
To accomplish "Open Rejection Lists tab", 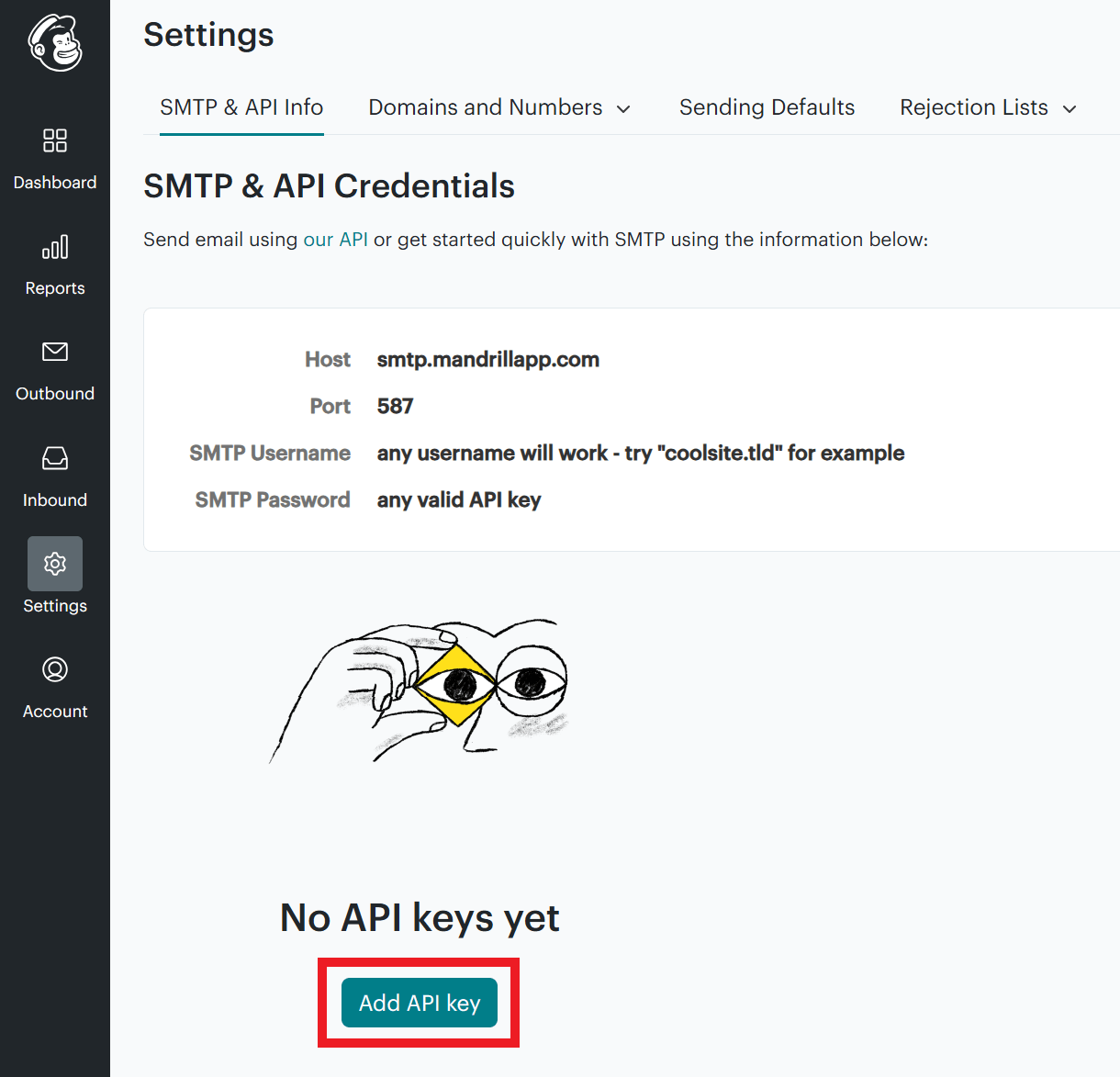I will [x=988, y=107].
